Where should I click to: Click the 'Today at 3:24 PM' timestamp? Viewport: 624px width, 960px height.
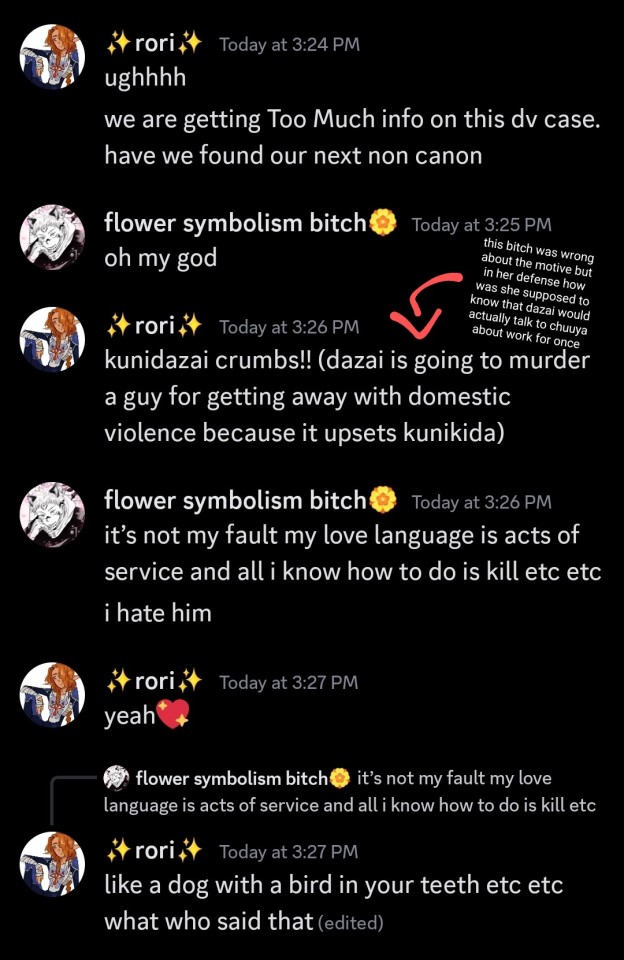tap(290, 45)
